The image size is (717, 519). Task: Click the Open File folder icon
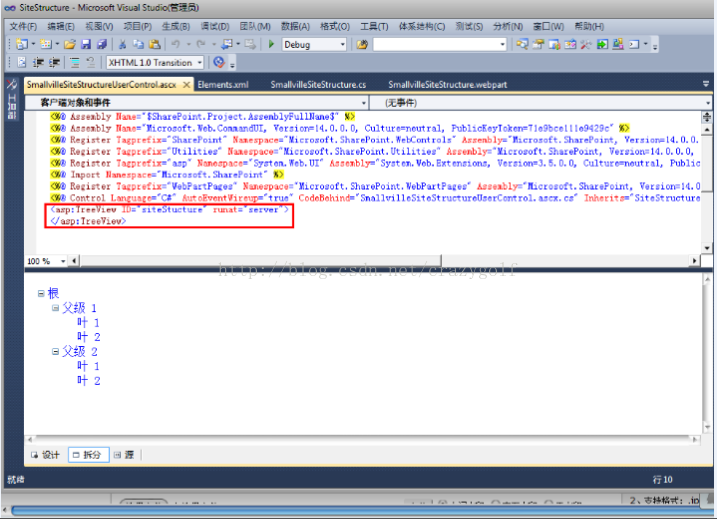[70, 44]
